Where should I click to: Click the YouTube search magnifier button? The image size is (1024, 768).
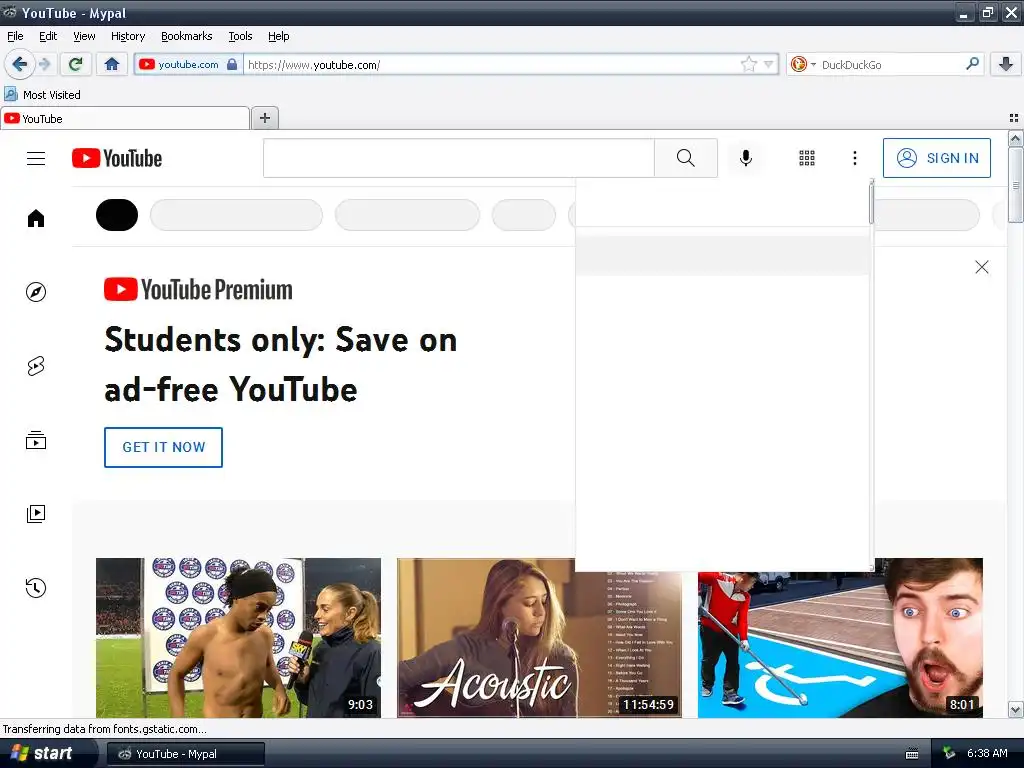pyautogui.click(x=686, y=158)
